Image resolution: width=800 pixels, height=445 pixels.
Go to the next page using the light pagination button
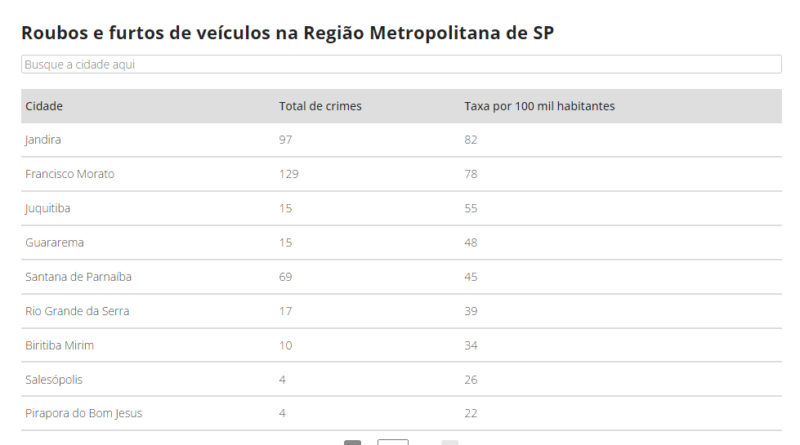tap(449, 442)
